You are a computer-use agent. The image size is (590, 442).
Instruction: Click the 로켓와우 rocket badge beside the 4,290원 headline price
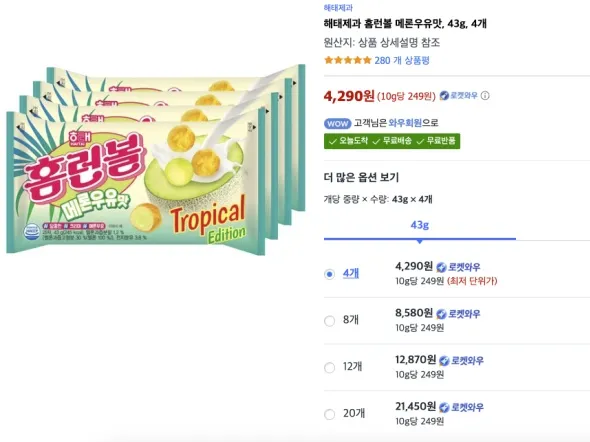click(x=458, y=96)
